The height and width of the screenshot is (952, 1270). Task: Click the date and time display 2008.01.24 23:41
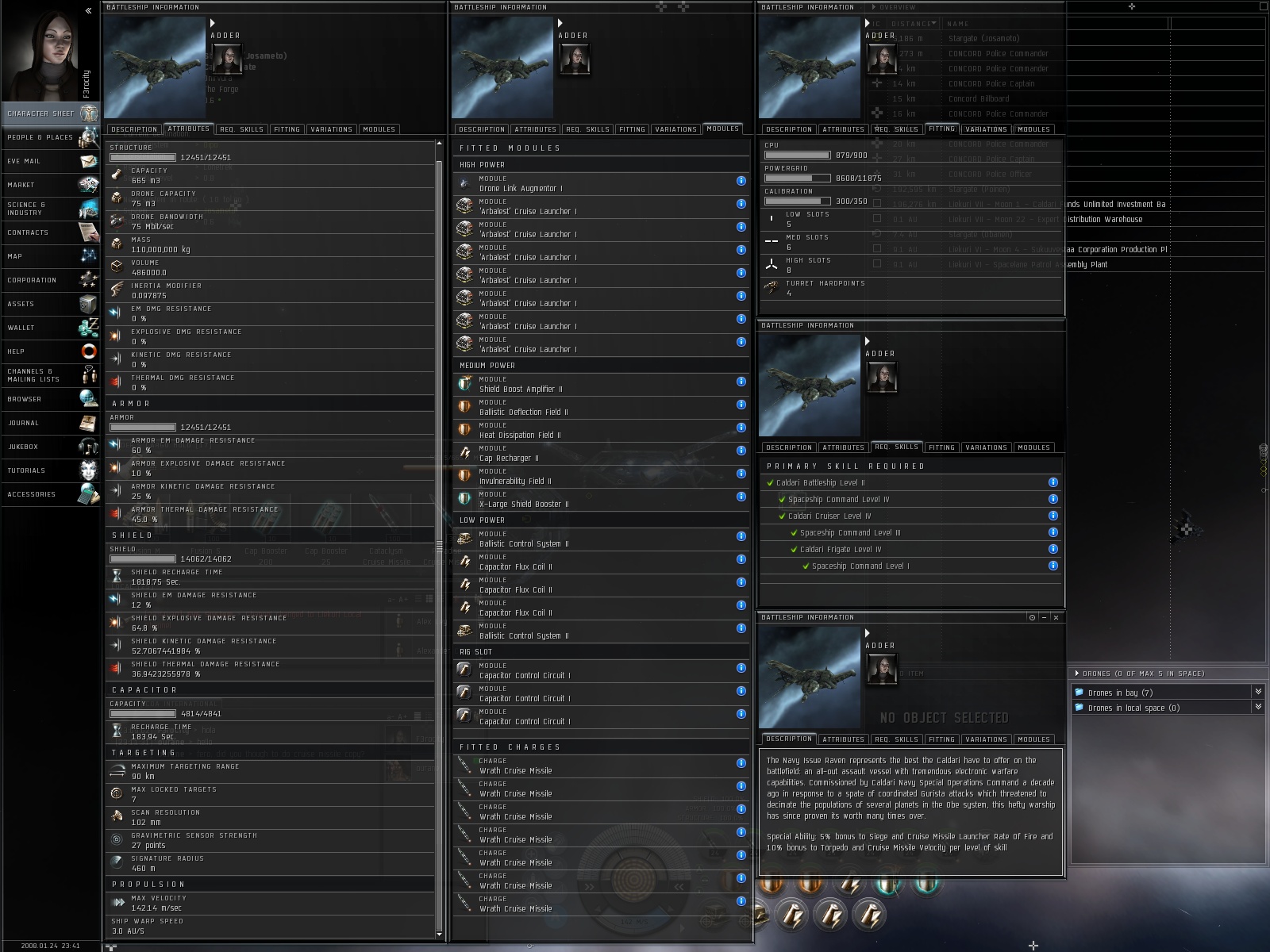tap(51, 946)
